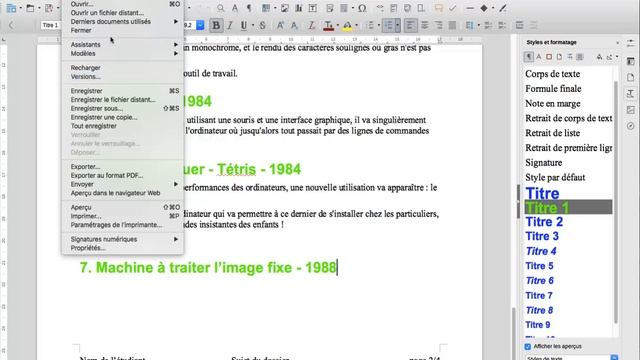Check Afficher les aperçus checkbox
640x360 pixels.
(x=528, y=347)
